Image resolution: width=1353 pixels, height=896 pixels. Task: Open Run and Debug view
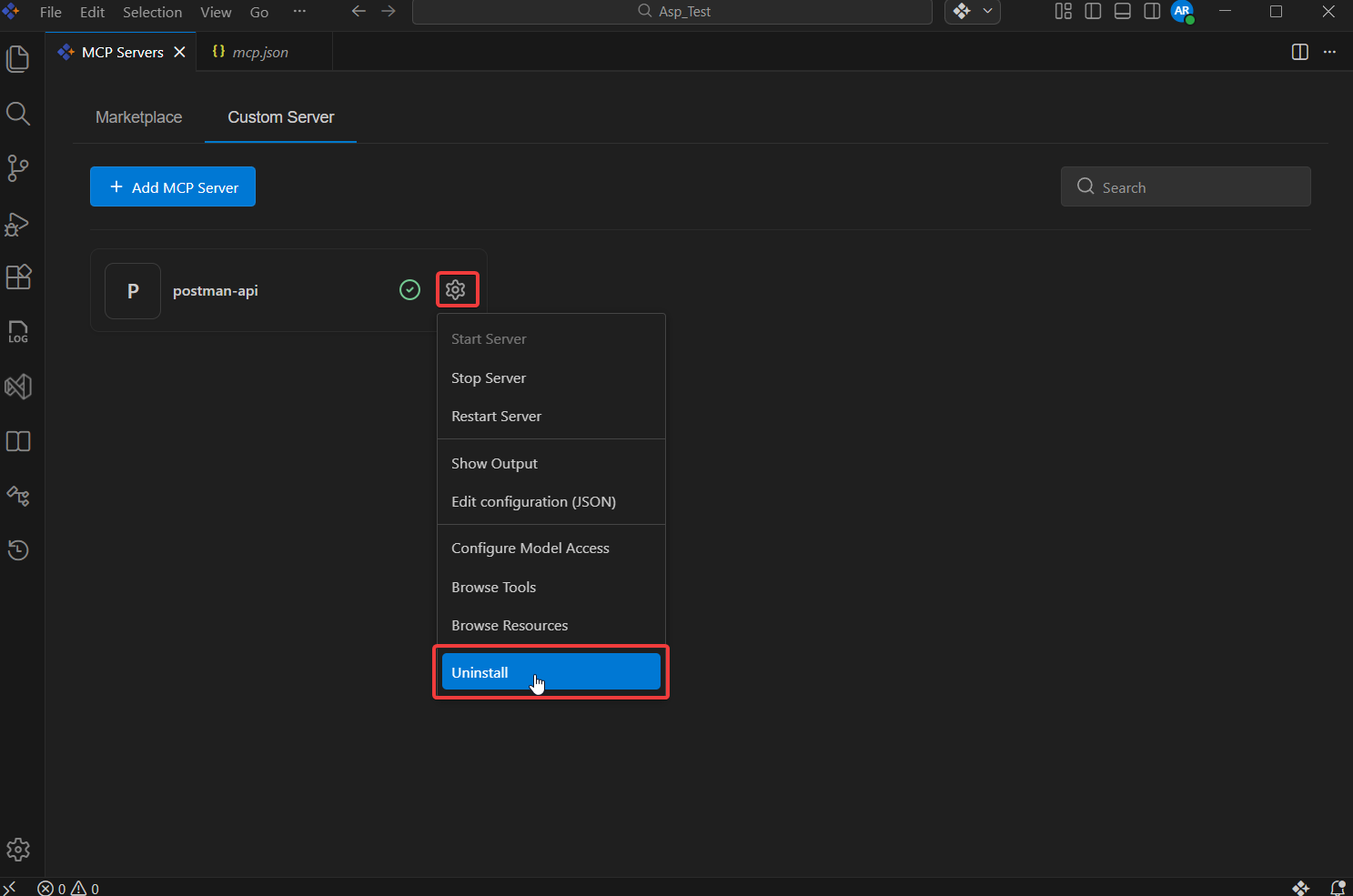(x=18, y=224)
